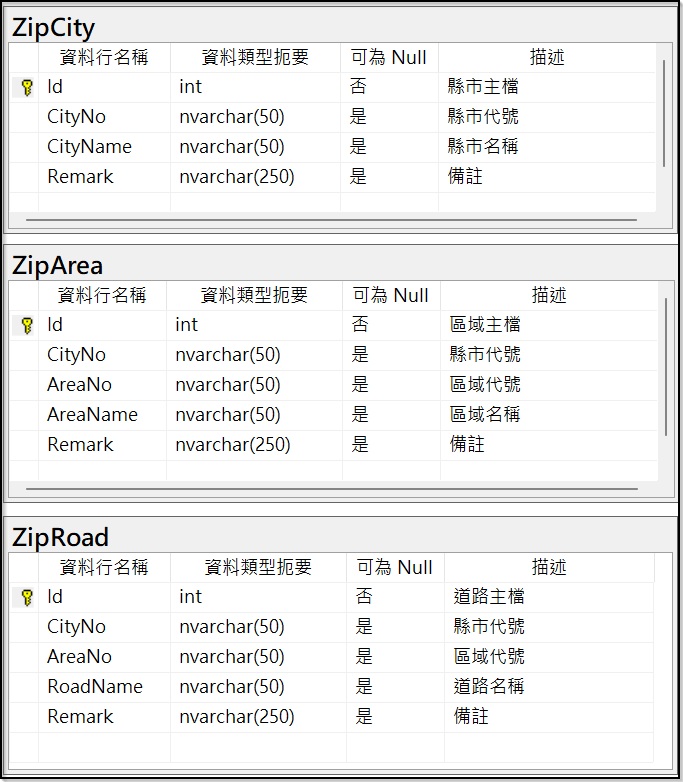This screenshot has width=683, height=782.
Task: Select the ZipArea table title
Action: tap(57, 265)
